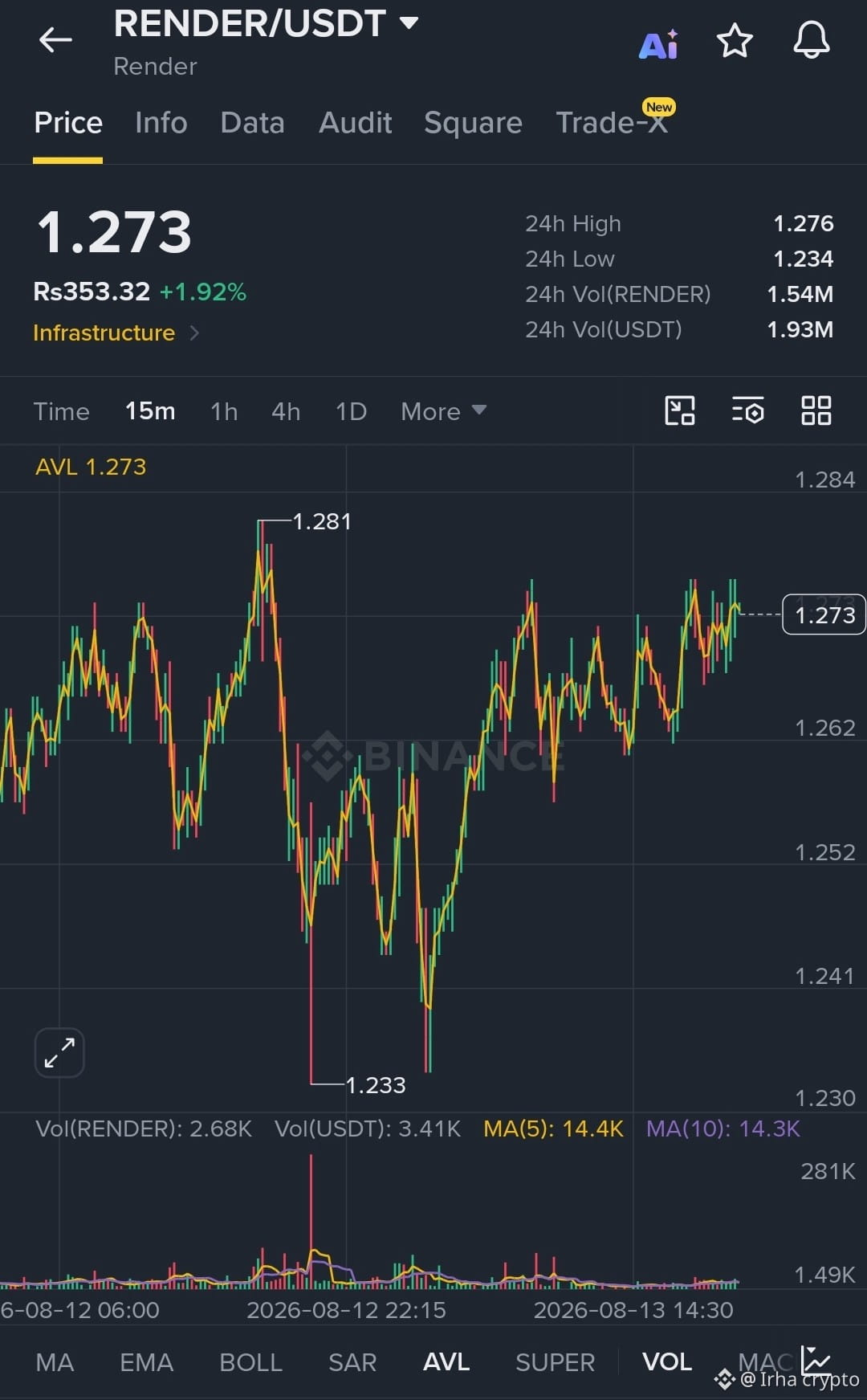Open indicator chart icon at bottom right

tap(816, 1360)
